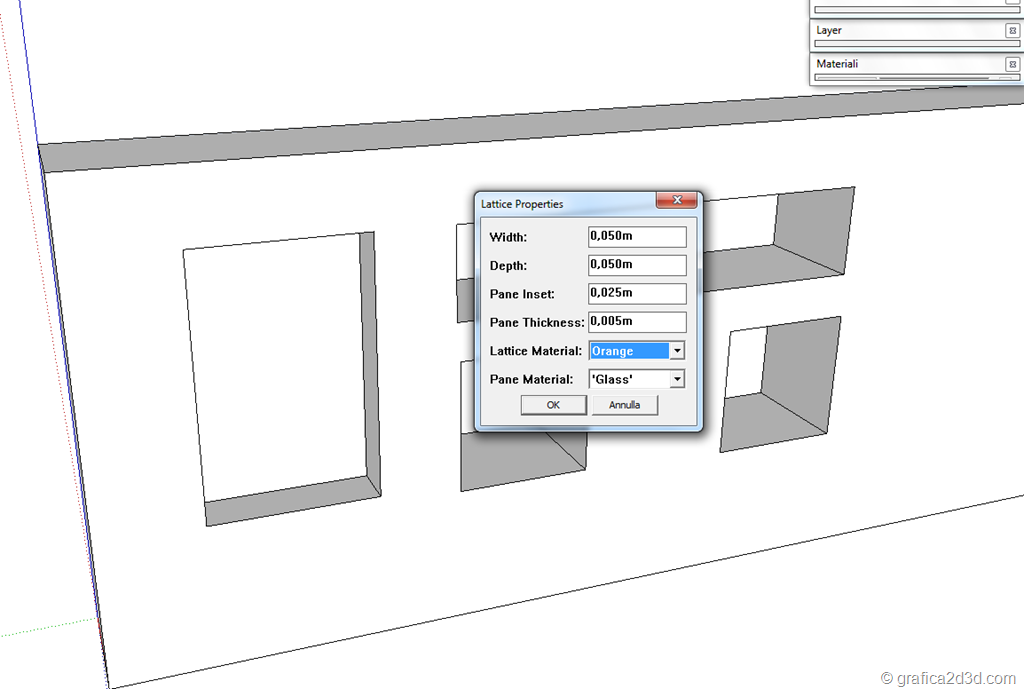This screenshot has height=689, width=1024.
Task: Close the Layer panel tray
Action: tap(1012, 31)
